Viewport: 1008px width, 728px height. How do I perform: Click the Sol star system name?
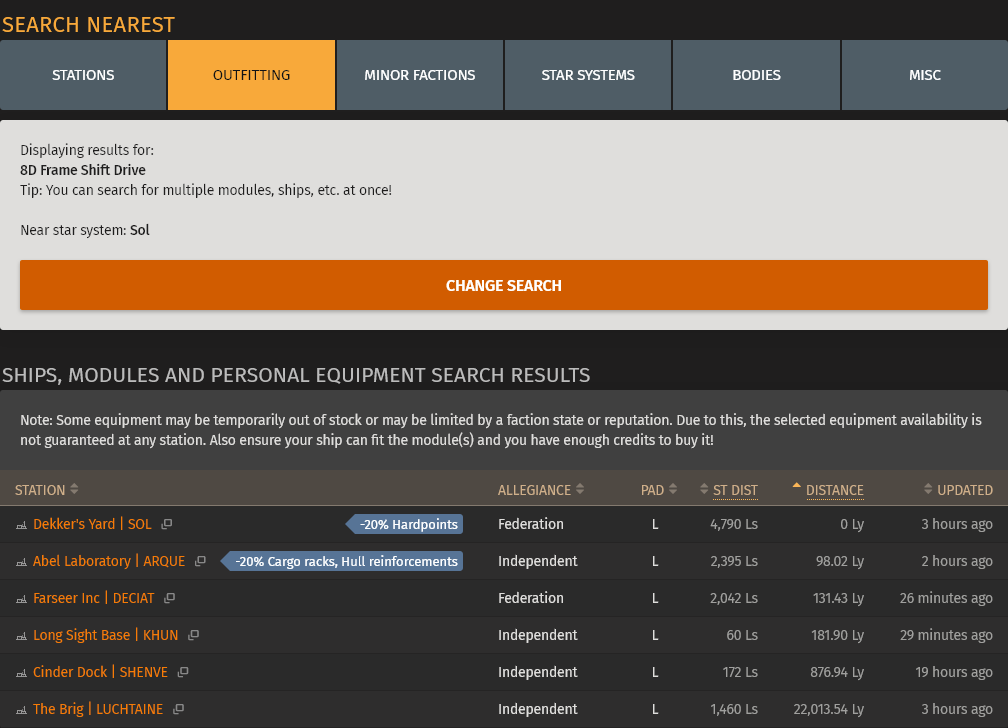(x=140, y=230)
